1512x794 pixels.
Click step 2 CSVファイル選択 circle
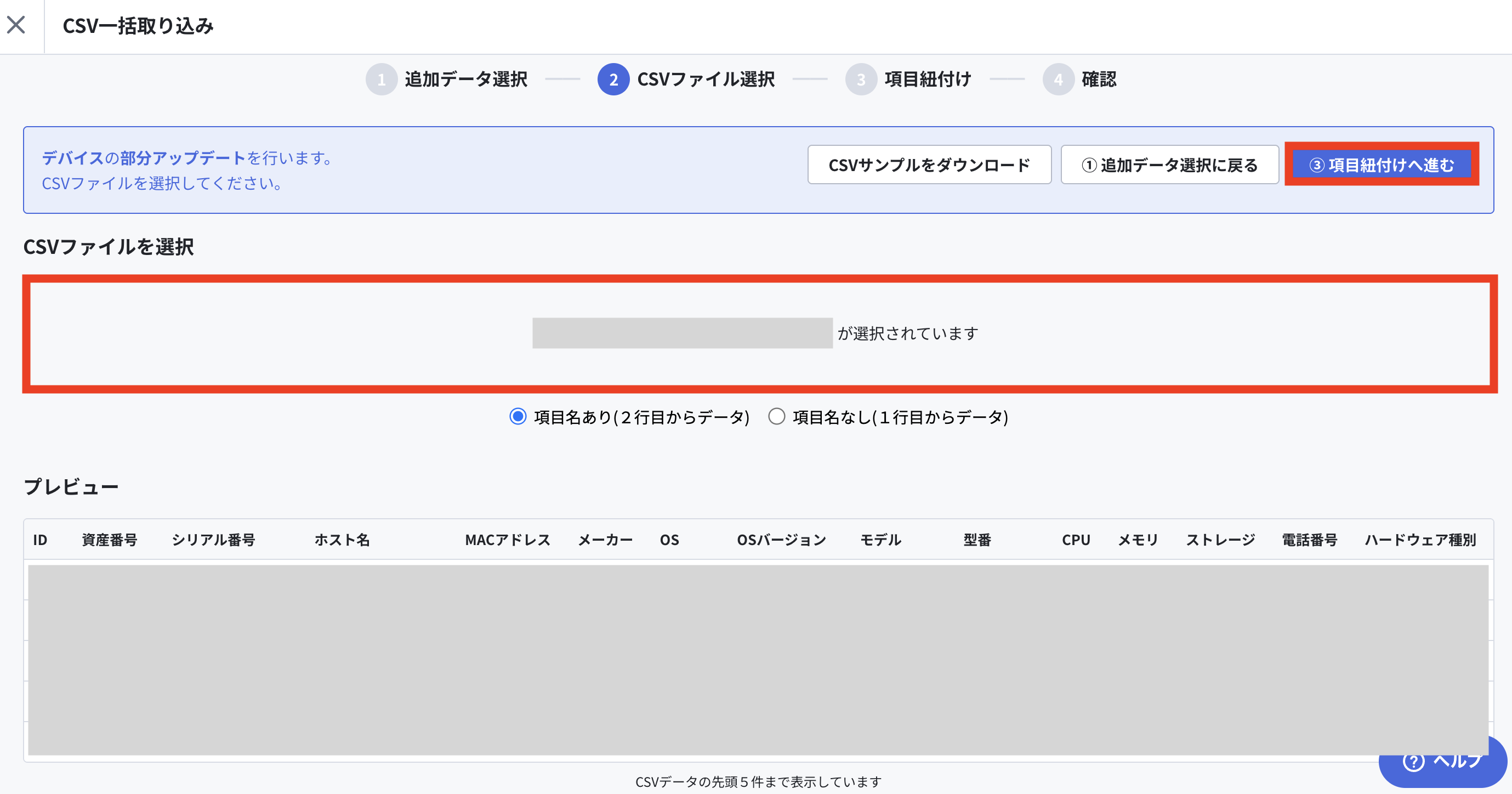click(613, 80)
